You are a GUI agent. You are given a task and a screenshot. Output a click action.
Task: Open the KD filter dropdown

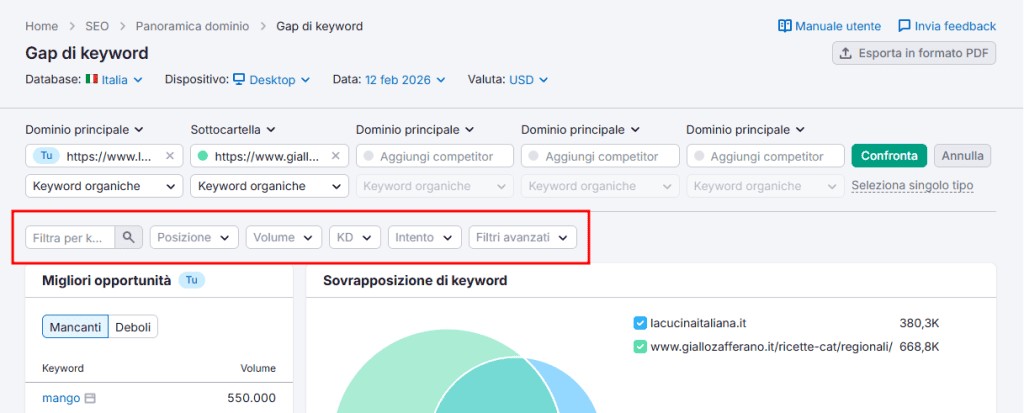pyautogui.click(x=355, y=237)
